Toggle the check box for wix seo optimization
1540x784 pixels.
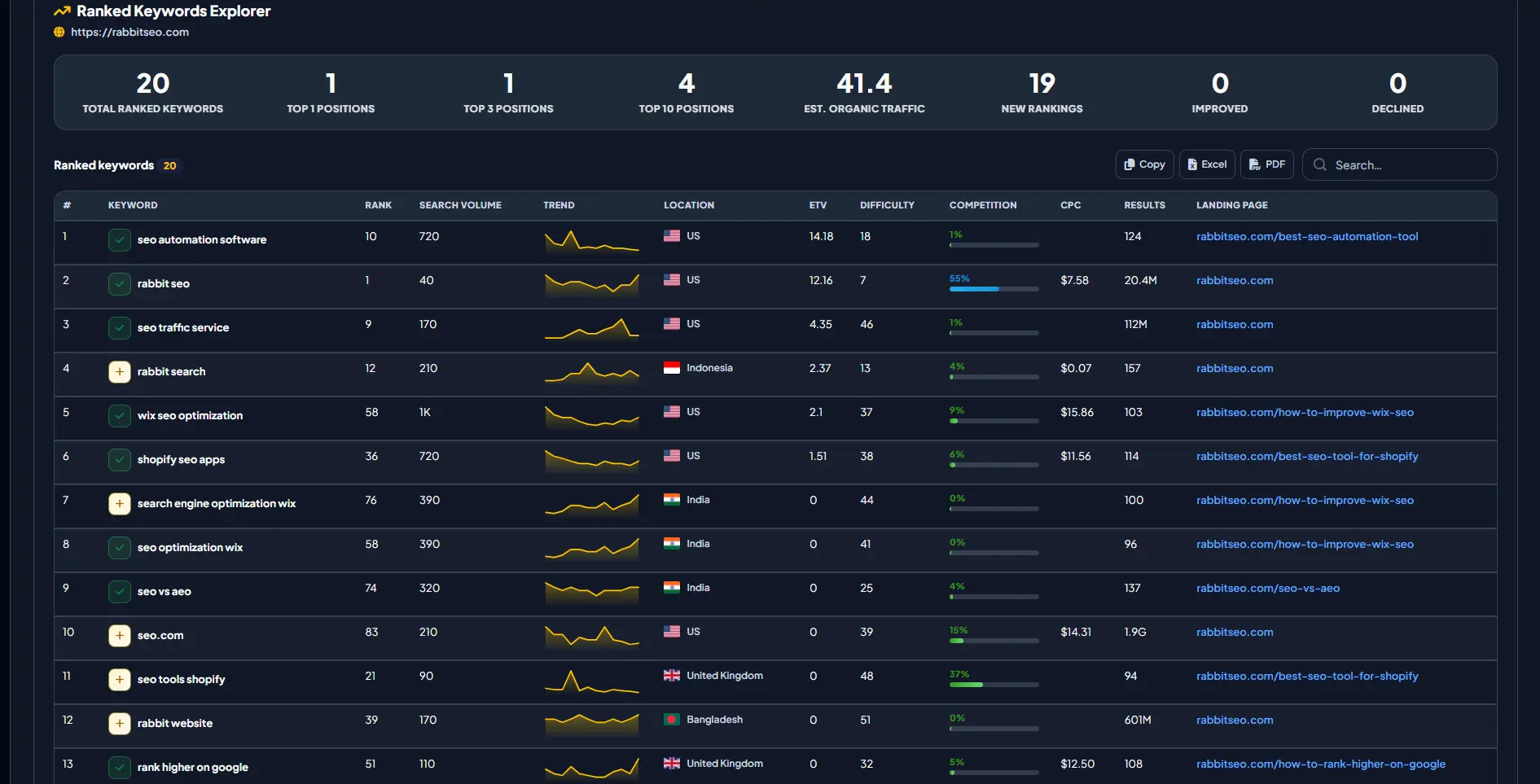[x=120, y=416]
